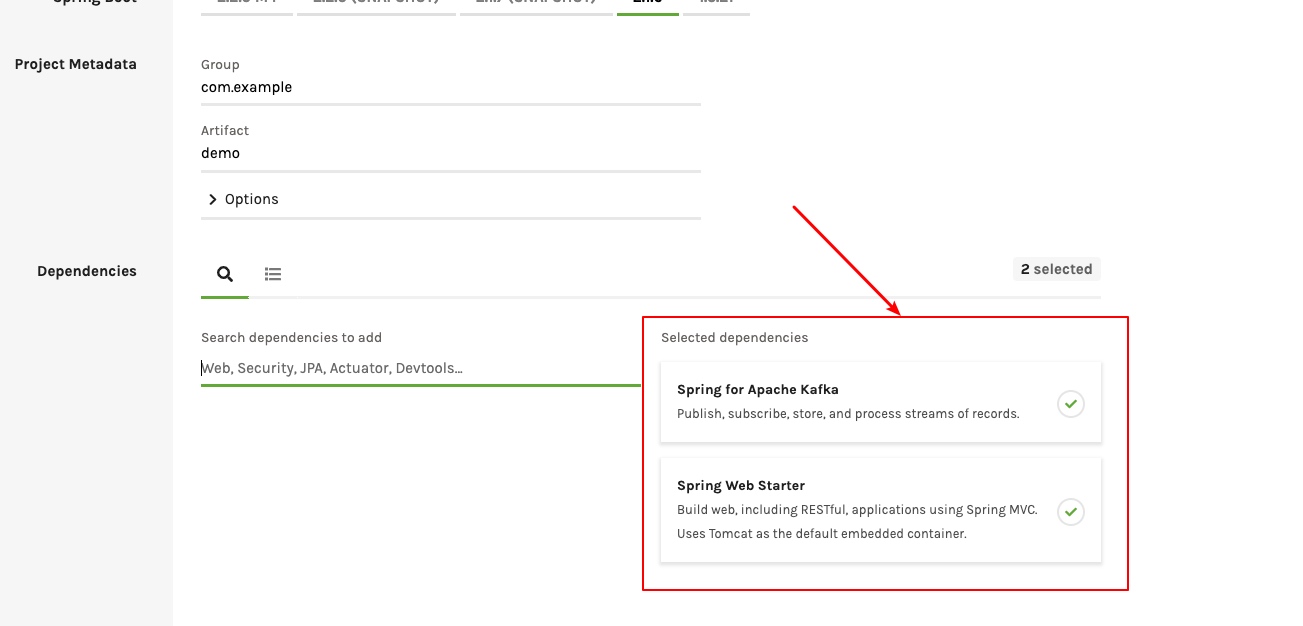
Task: Uncheck the Spring for Apache Kafka checkmark
Action: click(1071, 404)
